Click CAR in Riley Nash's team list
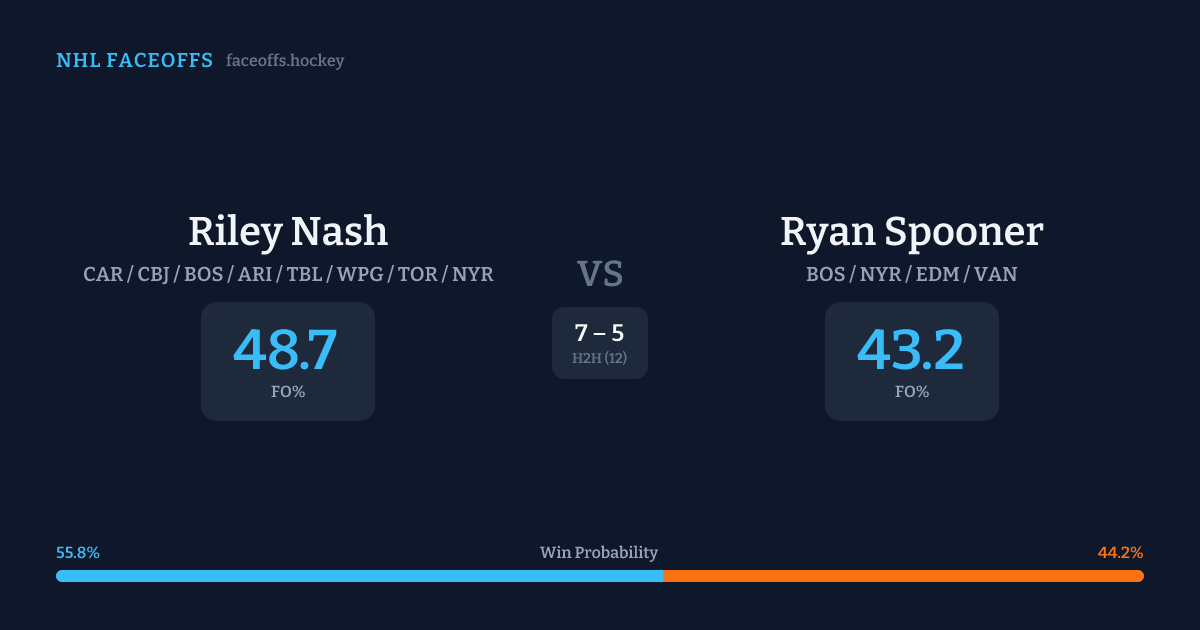Screen dimensions: 1200x630 pyautogui.click(x=103, y=274)
